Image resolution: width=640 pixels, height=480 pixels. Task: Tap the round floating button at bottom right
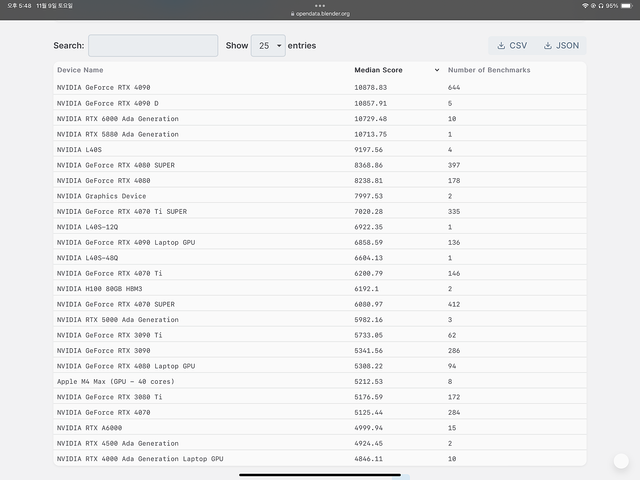pyautogui.click(x=621, y=461)
